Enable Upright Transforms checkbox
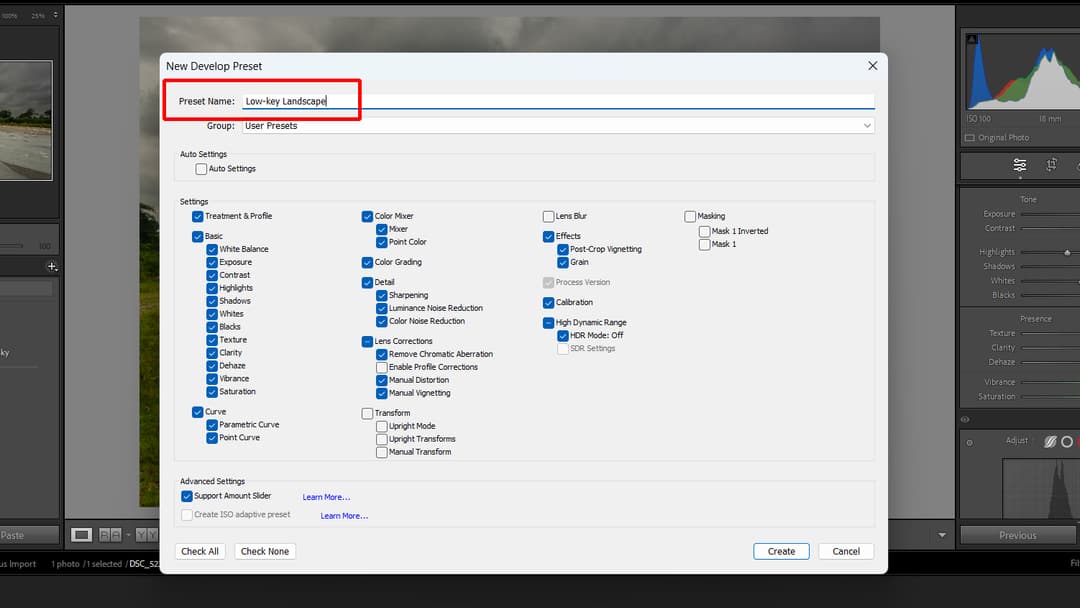 coord(382,439)
